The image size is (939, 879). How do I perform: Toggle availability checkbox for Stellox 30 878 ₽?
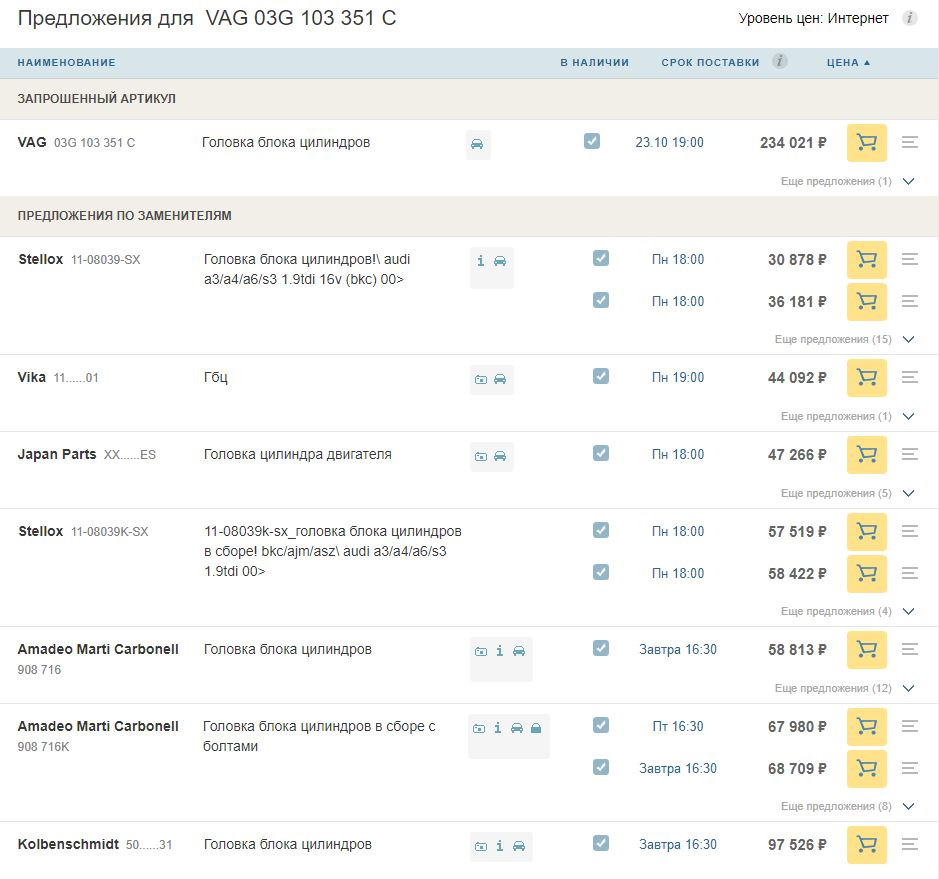[601, 258]
